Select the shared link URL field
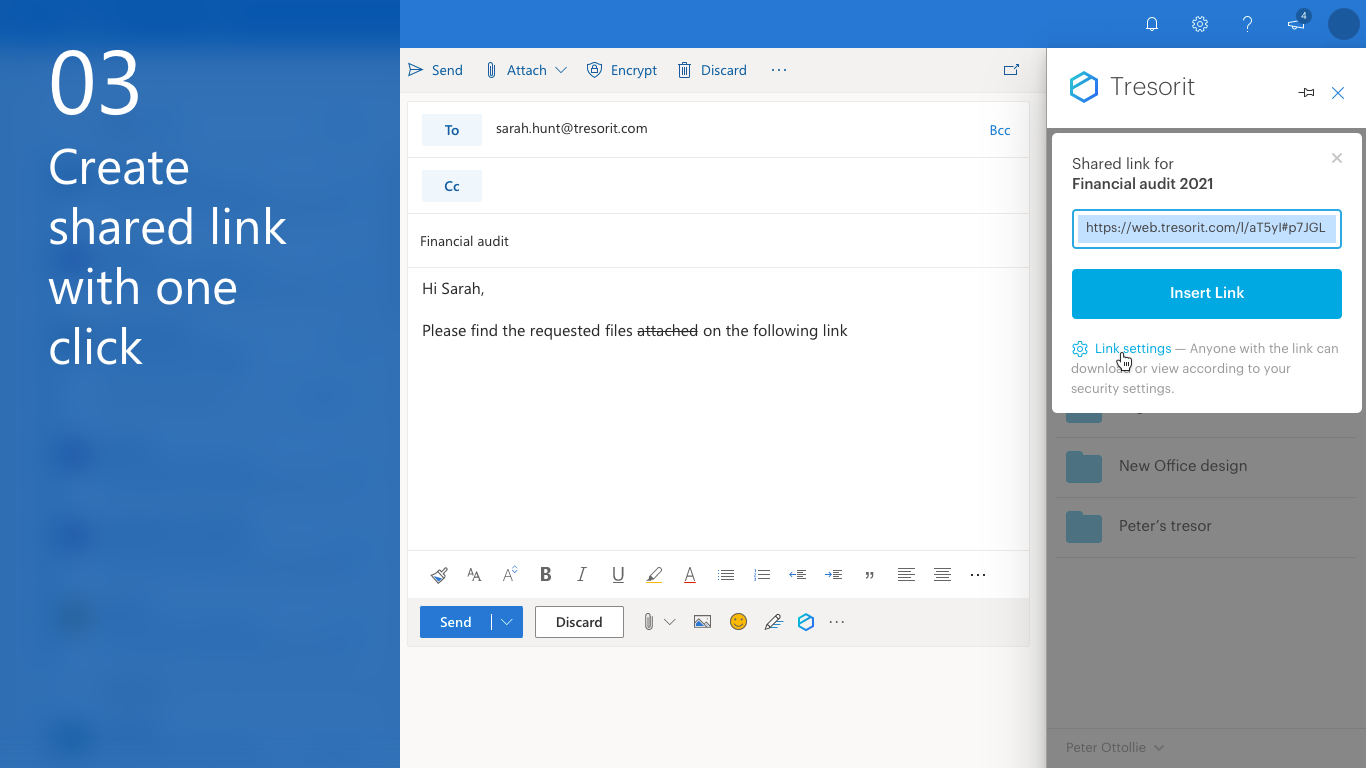 1207,228
